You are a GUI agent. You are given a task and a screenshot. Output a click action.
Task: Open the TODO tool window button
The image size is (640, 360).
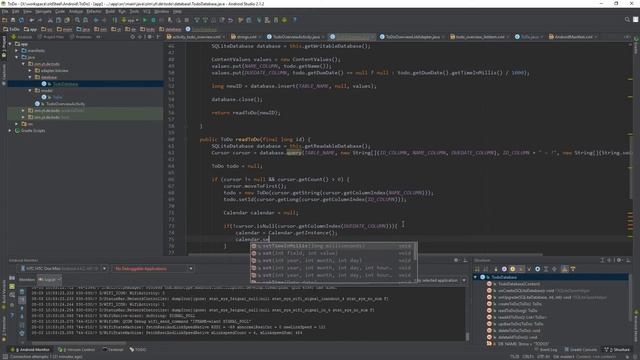tap(138, 350)
